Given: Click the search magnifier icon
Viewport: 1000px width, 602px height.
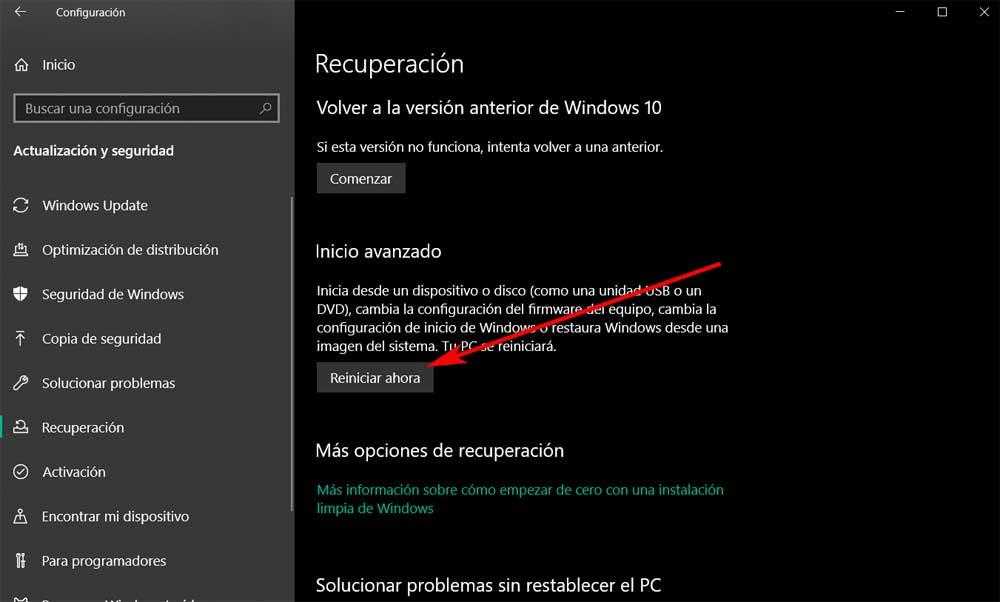Looking at the screenshot, I should pyautogui.click(x=265, y=108).
